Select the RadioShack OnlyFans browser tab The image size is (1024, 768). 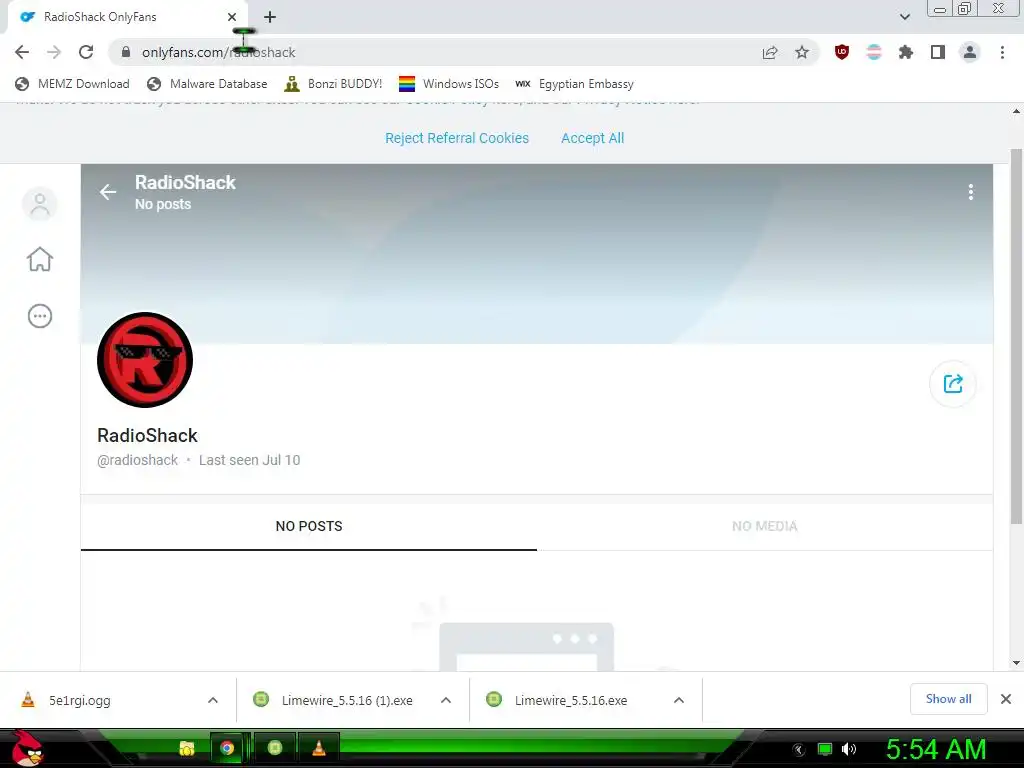tap(126, 17)
